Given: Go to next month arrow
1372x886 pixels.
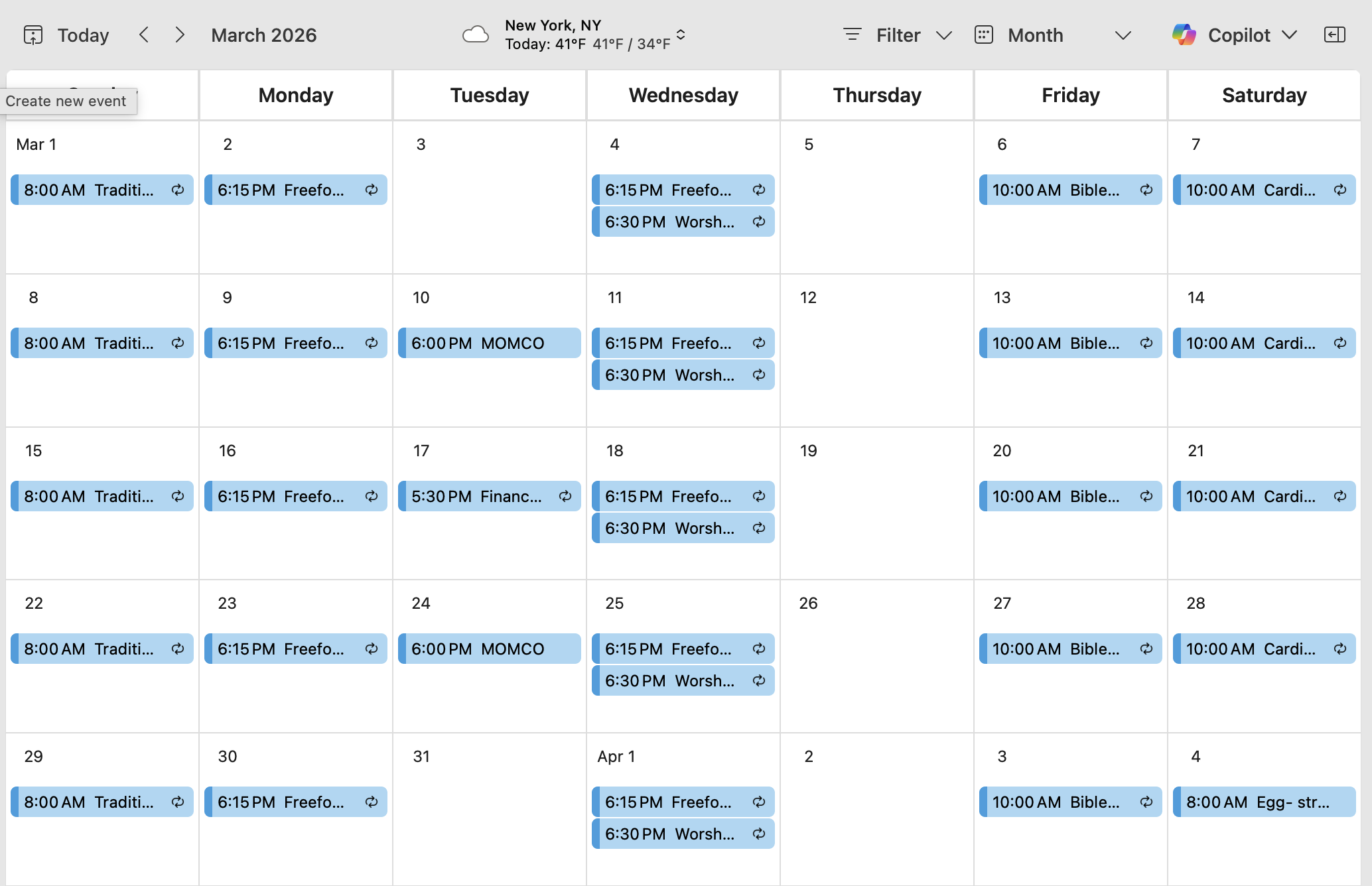Looking at the screenshot, I should (180, 35).
